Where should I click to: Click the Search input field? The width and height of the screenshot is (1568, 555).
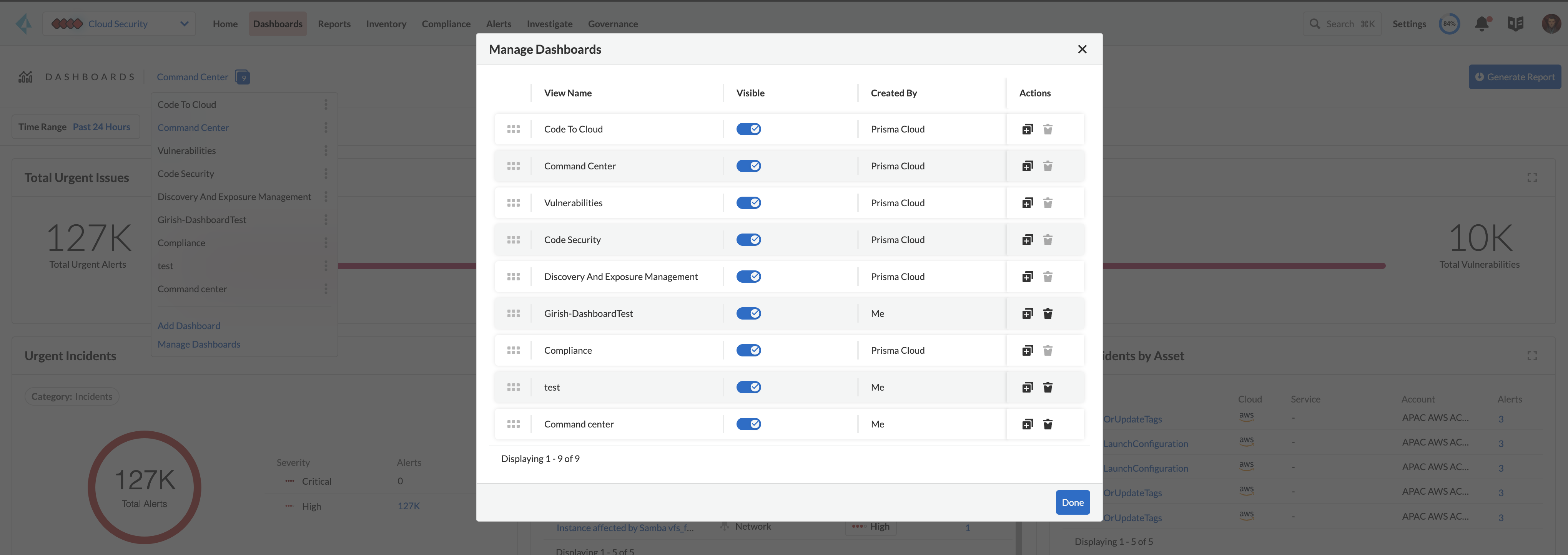click(1342, 24)
